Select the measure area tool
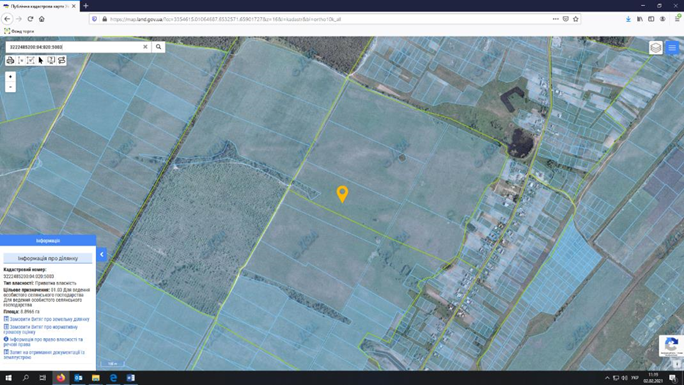This screenshot has height=385, width=684. coord(31,60)
